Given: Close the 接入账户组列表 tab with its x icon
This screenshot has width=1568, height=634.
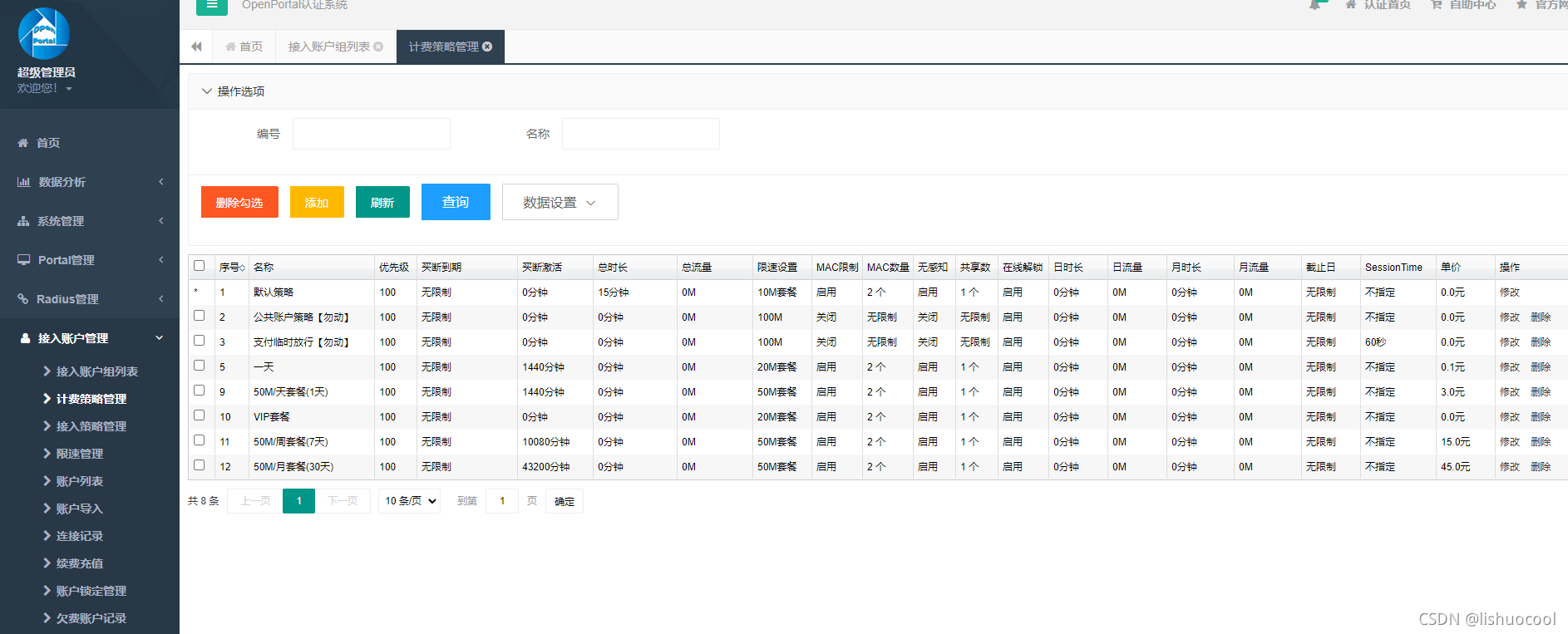Looking at the screenshot, I should pyautogui.click(x=378, y=47).
